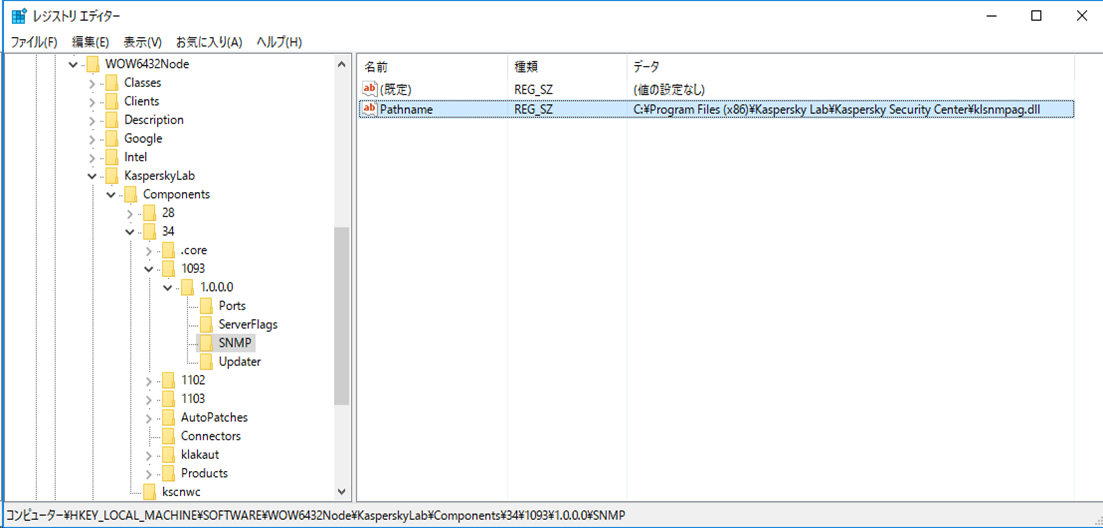
Task: Click the tree pane vertical scrollbar thumb
Action: point(342,316)
